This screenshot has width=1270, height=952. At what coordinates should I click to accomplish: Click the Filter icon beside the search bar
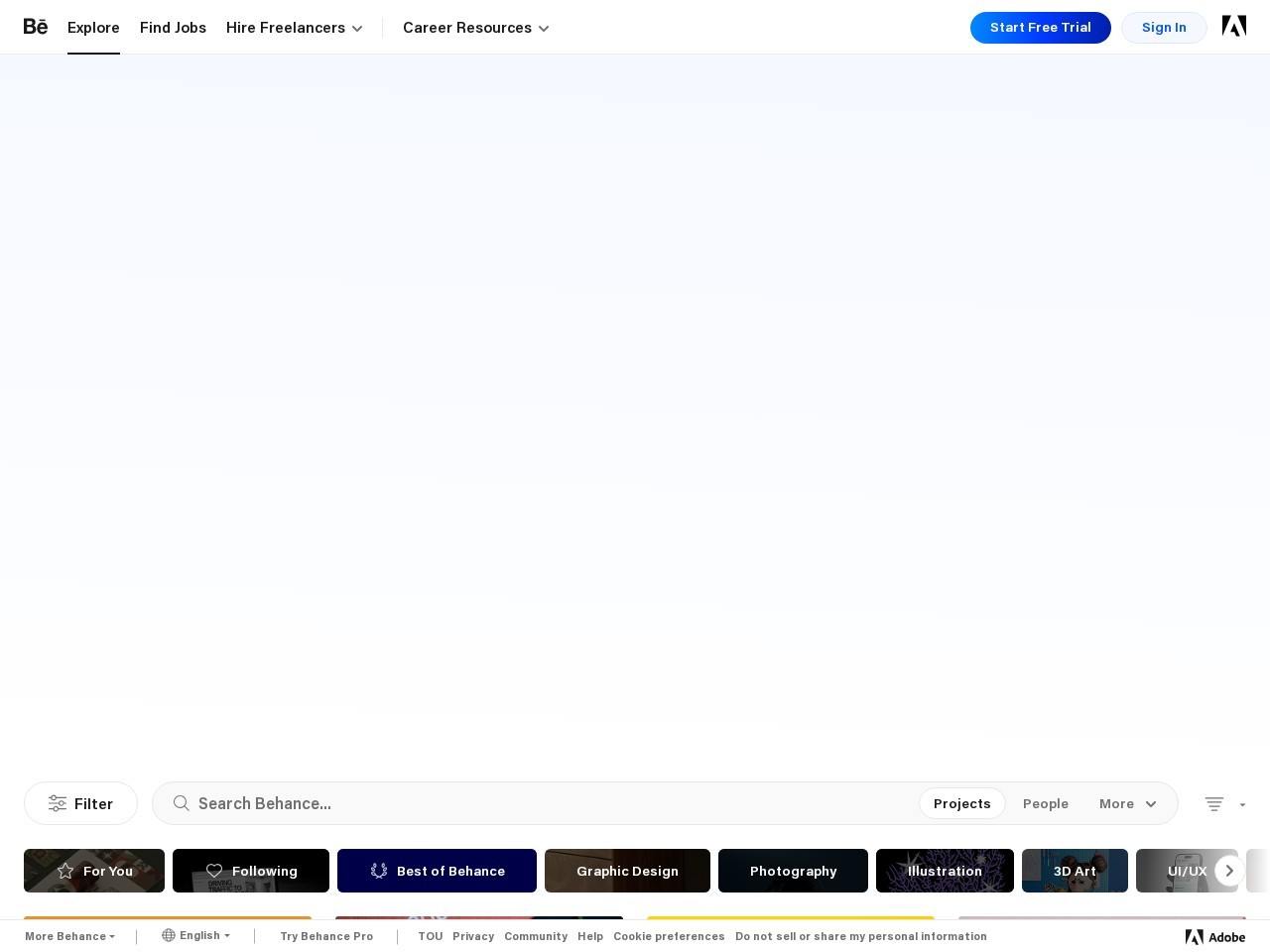[x=58, y=803]
